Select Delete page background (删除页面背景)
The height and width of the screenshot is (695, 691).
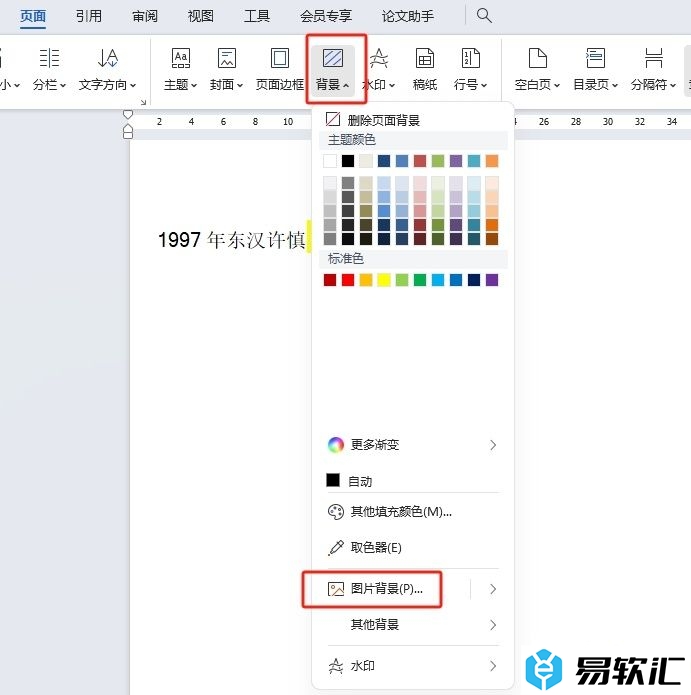coord(382,120)
